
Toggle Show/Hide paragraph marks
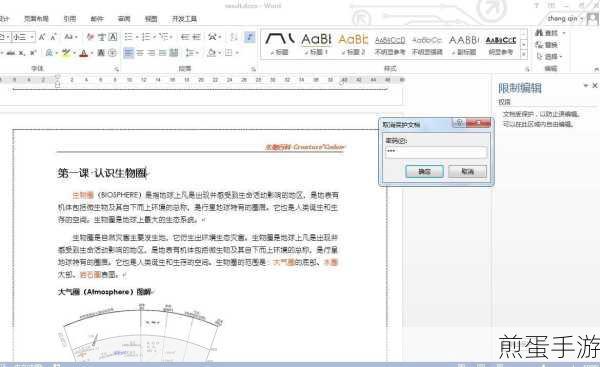249,37
